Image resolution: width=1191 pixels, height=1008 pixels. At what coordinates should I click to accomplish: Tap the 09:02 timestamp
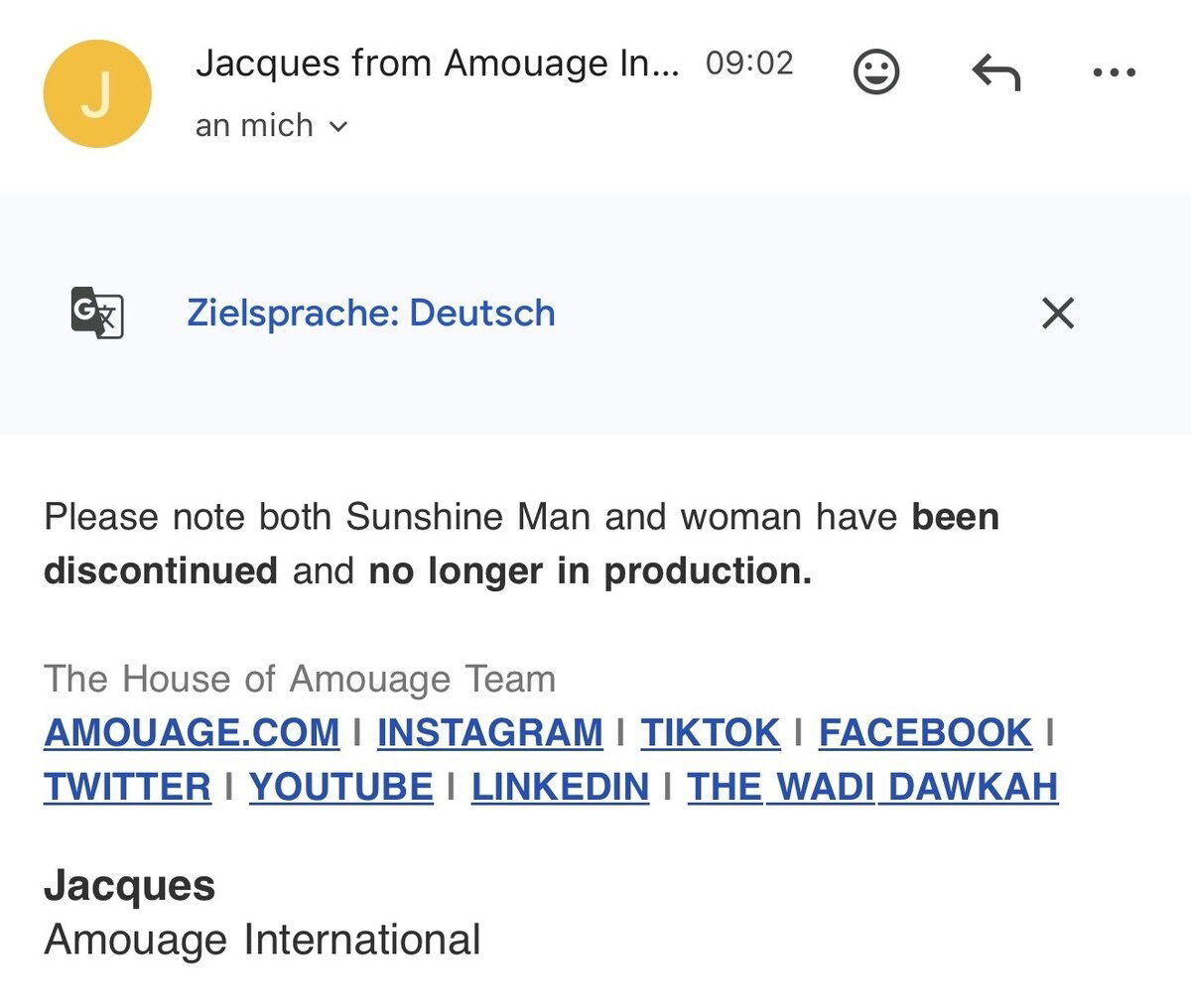tap(749, 63)
